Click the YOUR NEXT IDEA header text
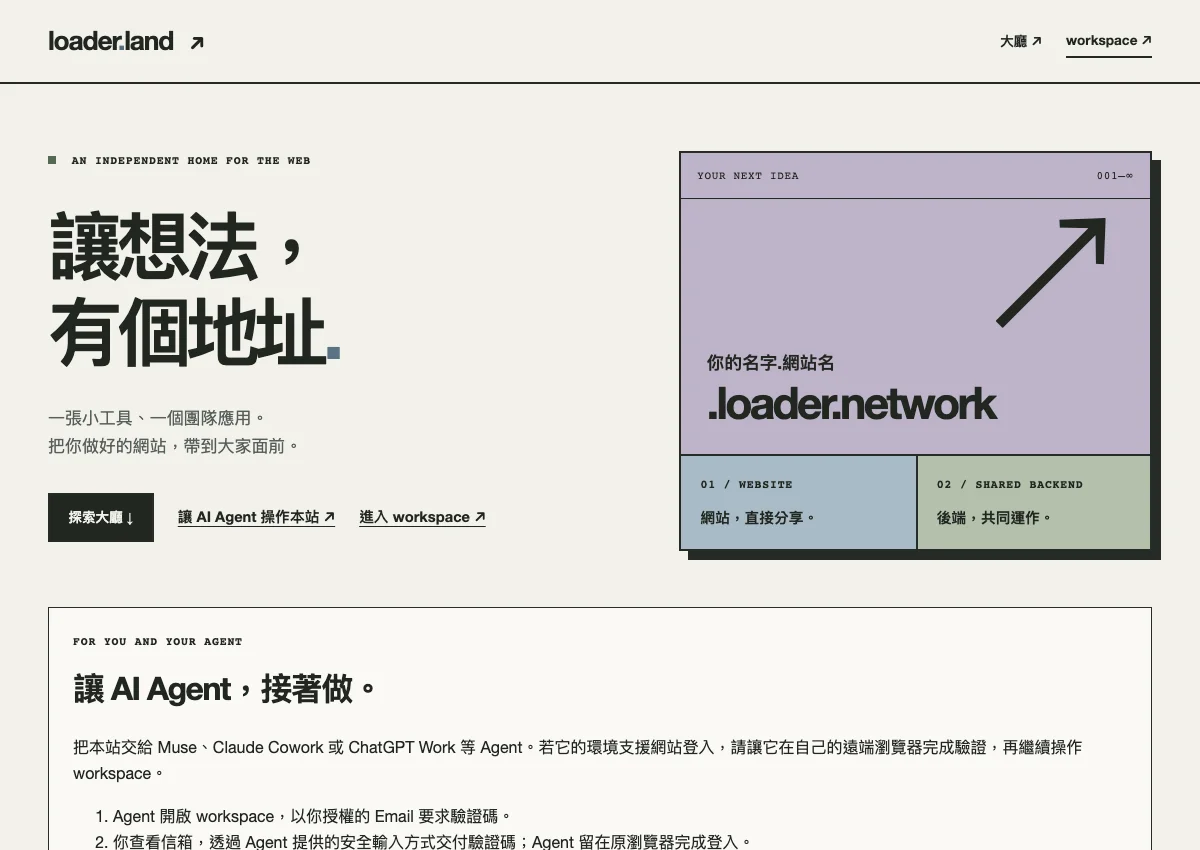Screen dimensions: 1200x850 coord(748,176)
